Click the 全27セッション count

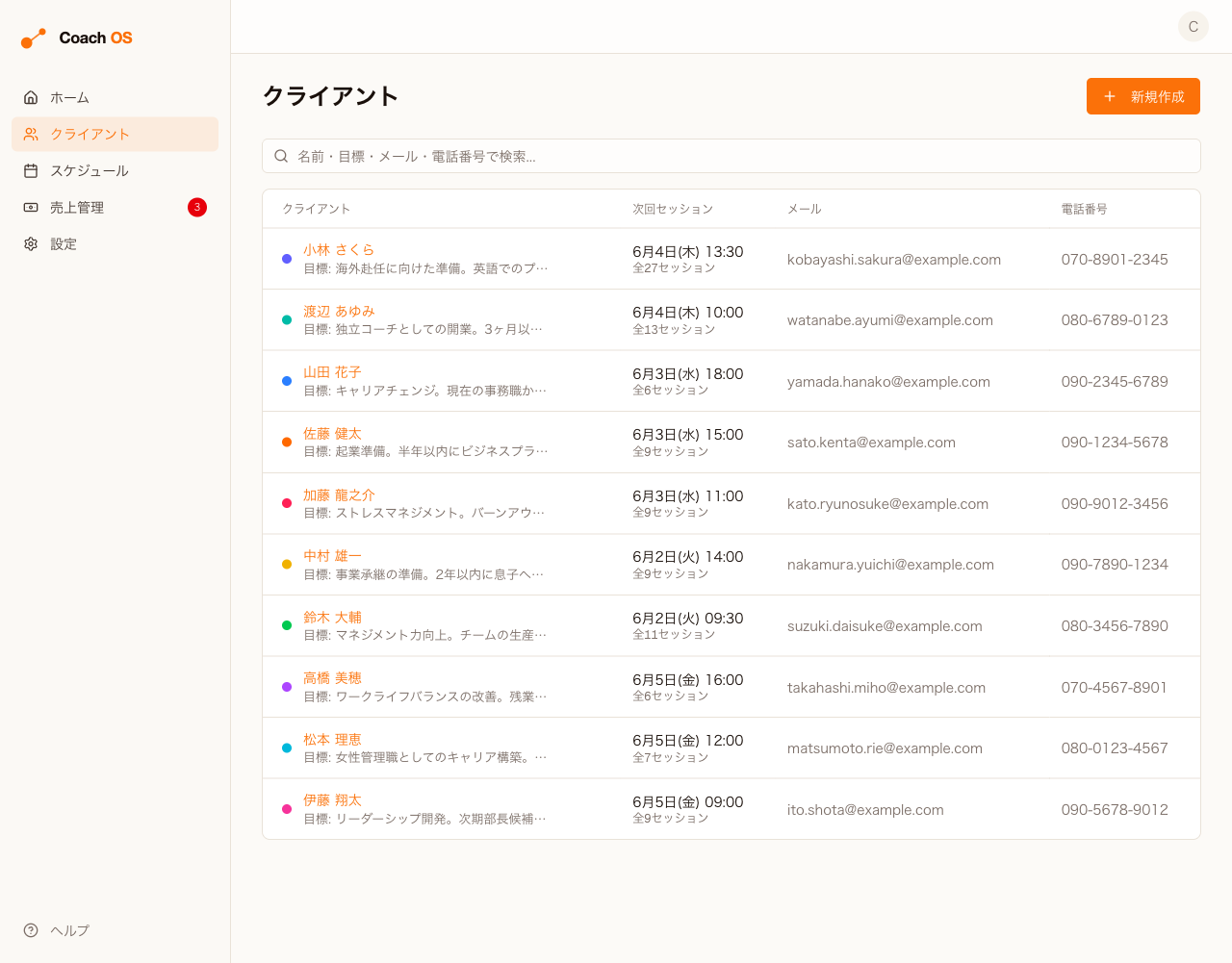pyautogui.click(x=674, y=268)
